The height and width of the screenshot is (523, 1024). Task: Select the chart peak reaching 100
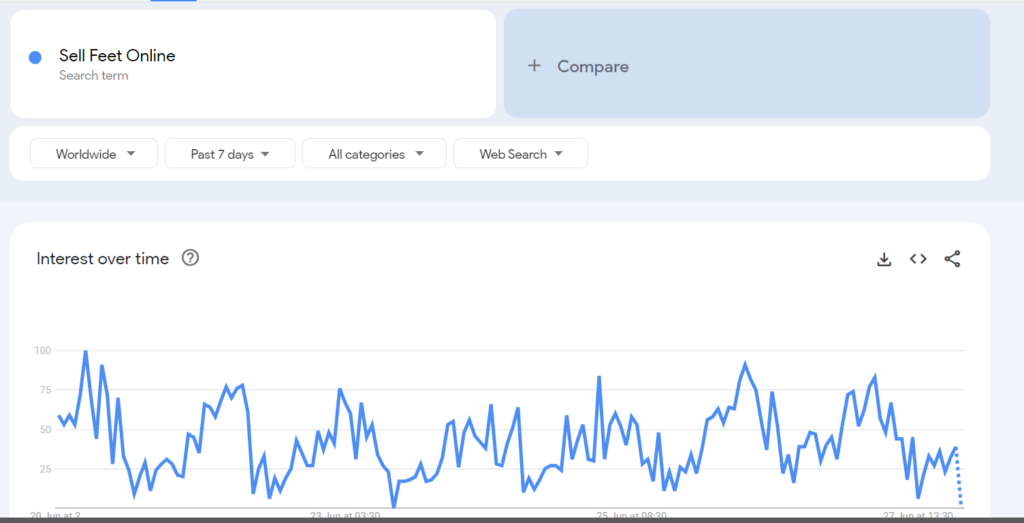pyautogui.click(x=86, y=352)
